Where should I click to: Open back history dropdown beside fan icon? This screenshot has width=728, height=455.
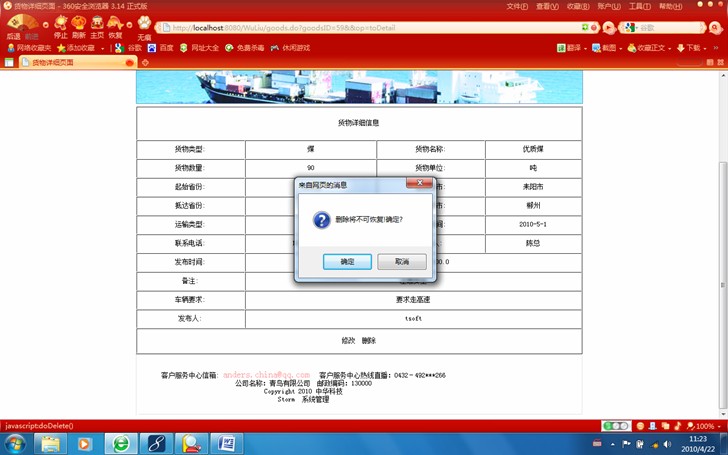[x=46, y=25]
